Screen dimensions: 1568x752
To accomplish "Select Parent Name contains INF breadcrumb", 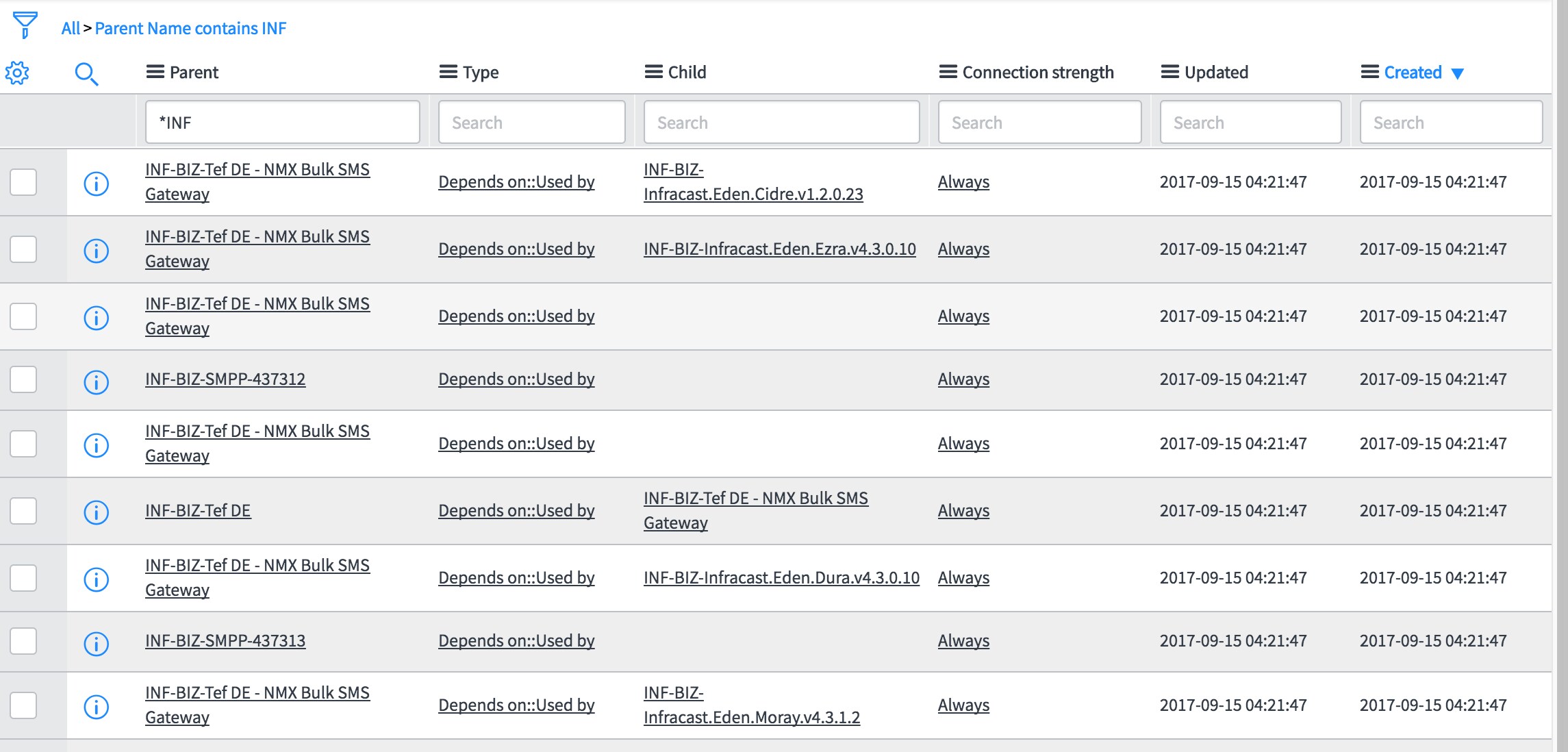I will pyautogui.click(x=190, y=28).
